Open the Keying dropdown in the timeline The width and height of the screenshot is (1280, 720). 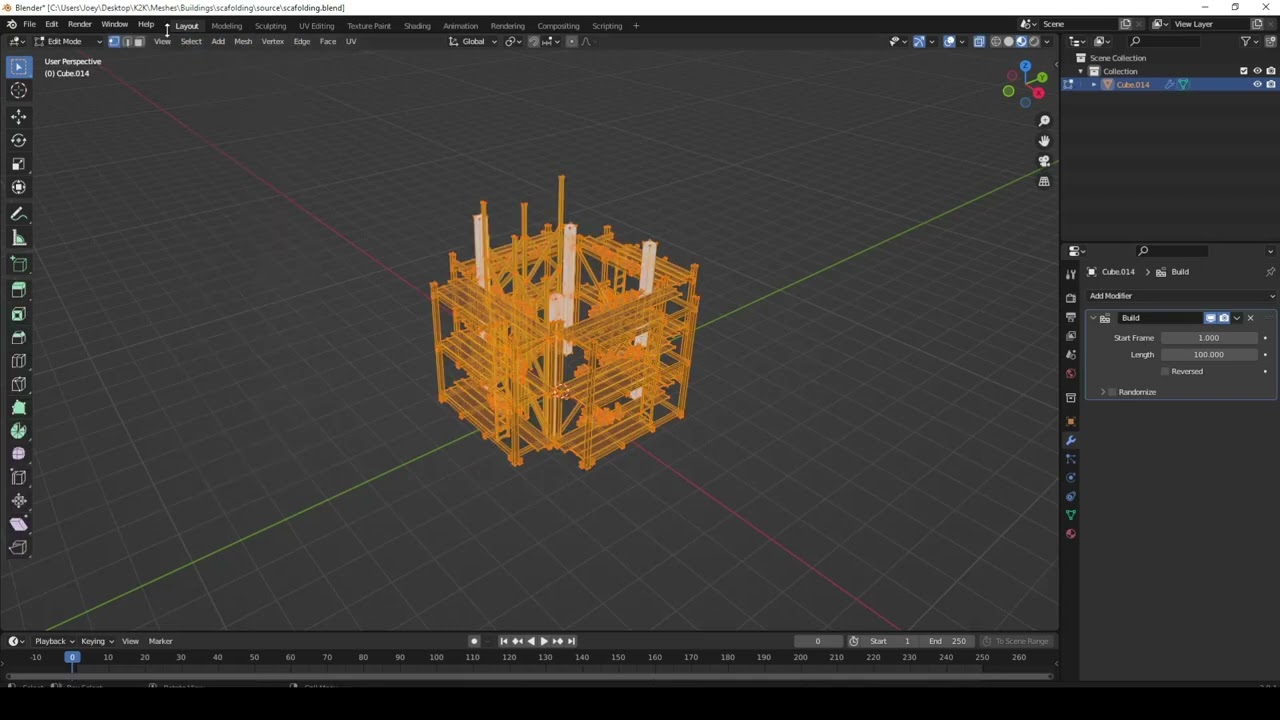coord(97,641)
